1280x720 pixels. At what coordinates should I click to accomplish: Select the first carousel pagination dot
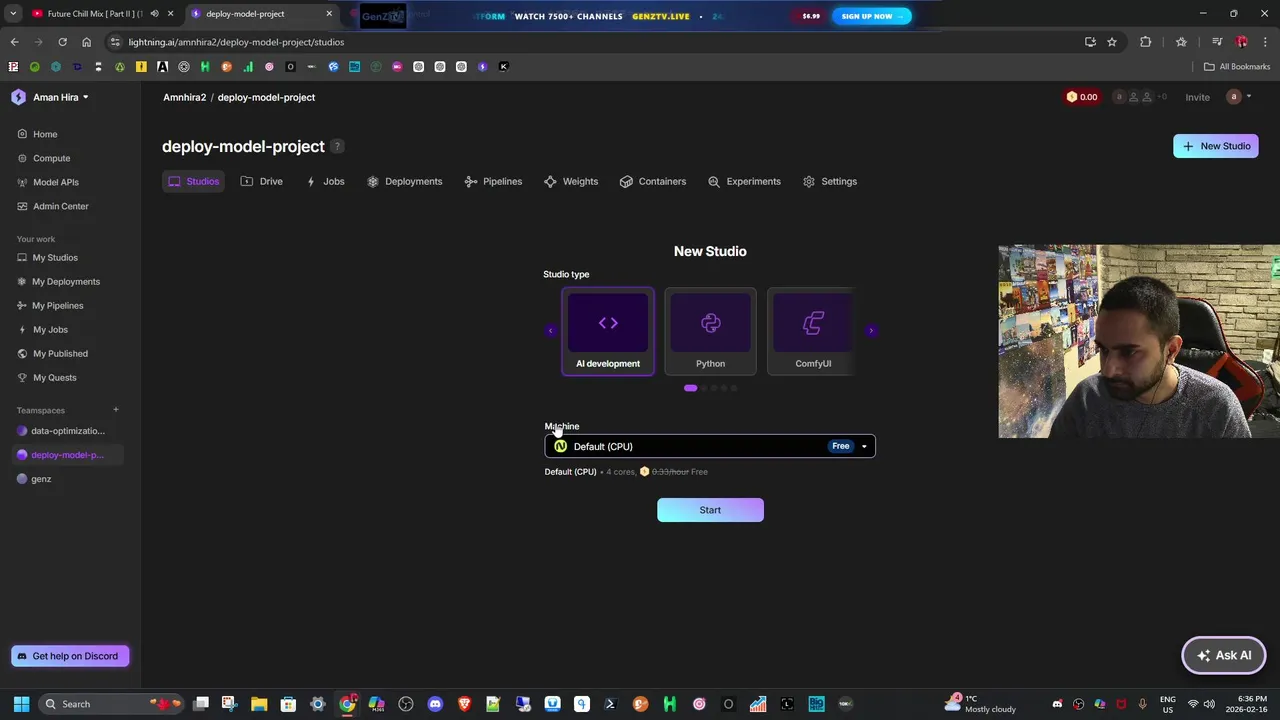coord(690,388)
